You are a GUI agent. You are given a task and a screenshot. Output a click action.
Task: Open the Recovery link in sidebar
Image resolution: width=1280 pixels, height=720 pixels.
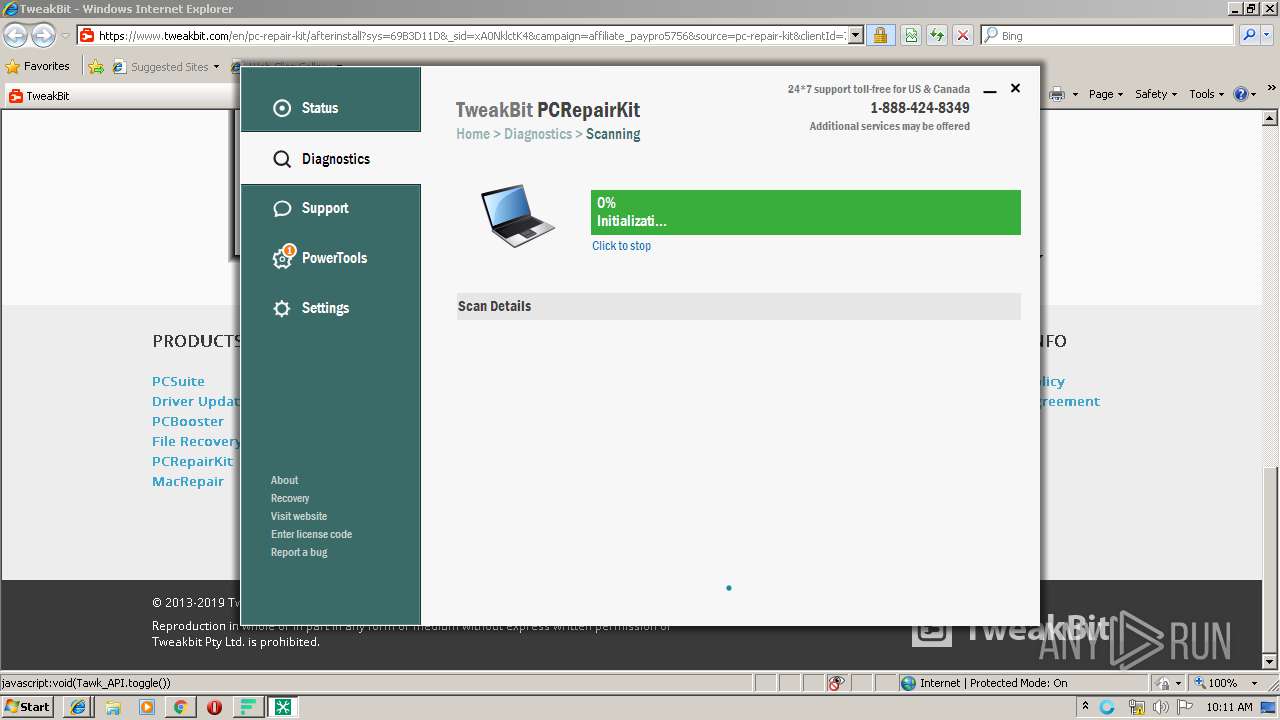tap(290, 498)
